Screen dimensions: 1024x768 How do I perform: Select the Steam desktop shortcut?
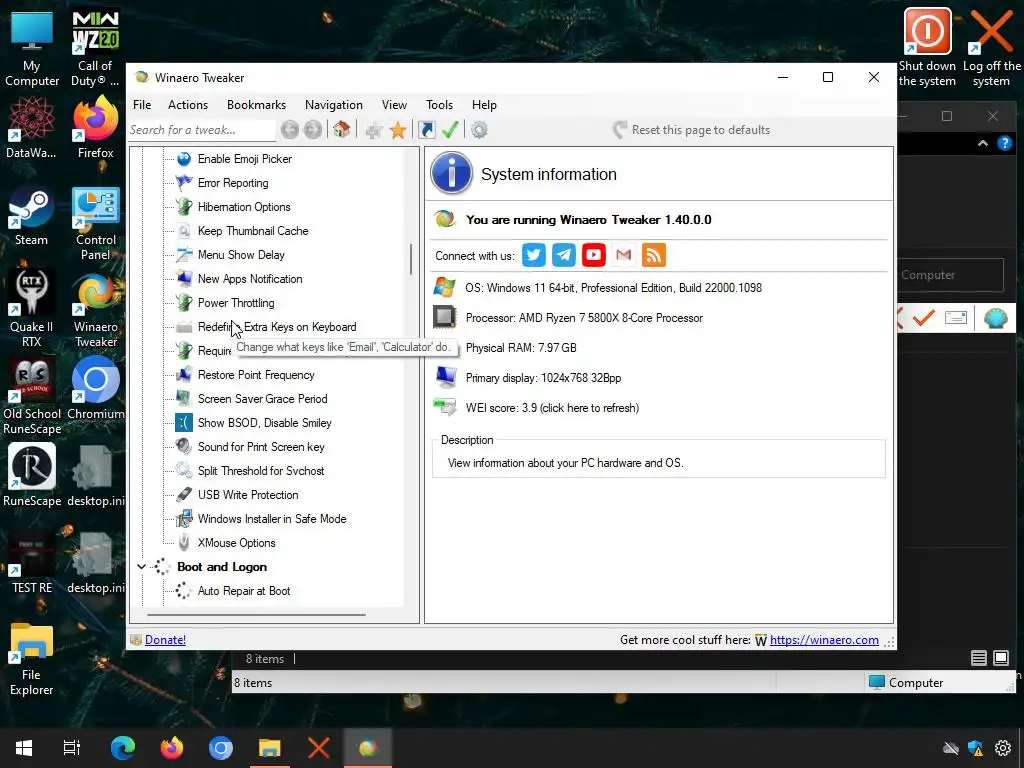(31, 217)
